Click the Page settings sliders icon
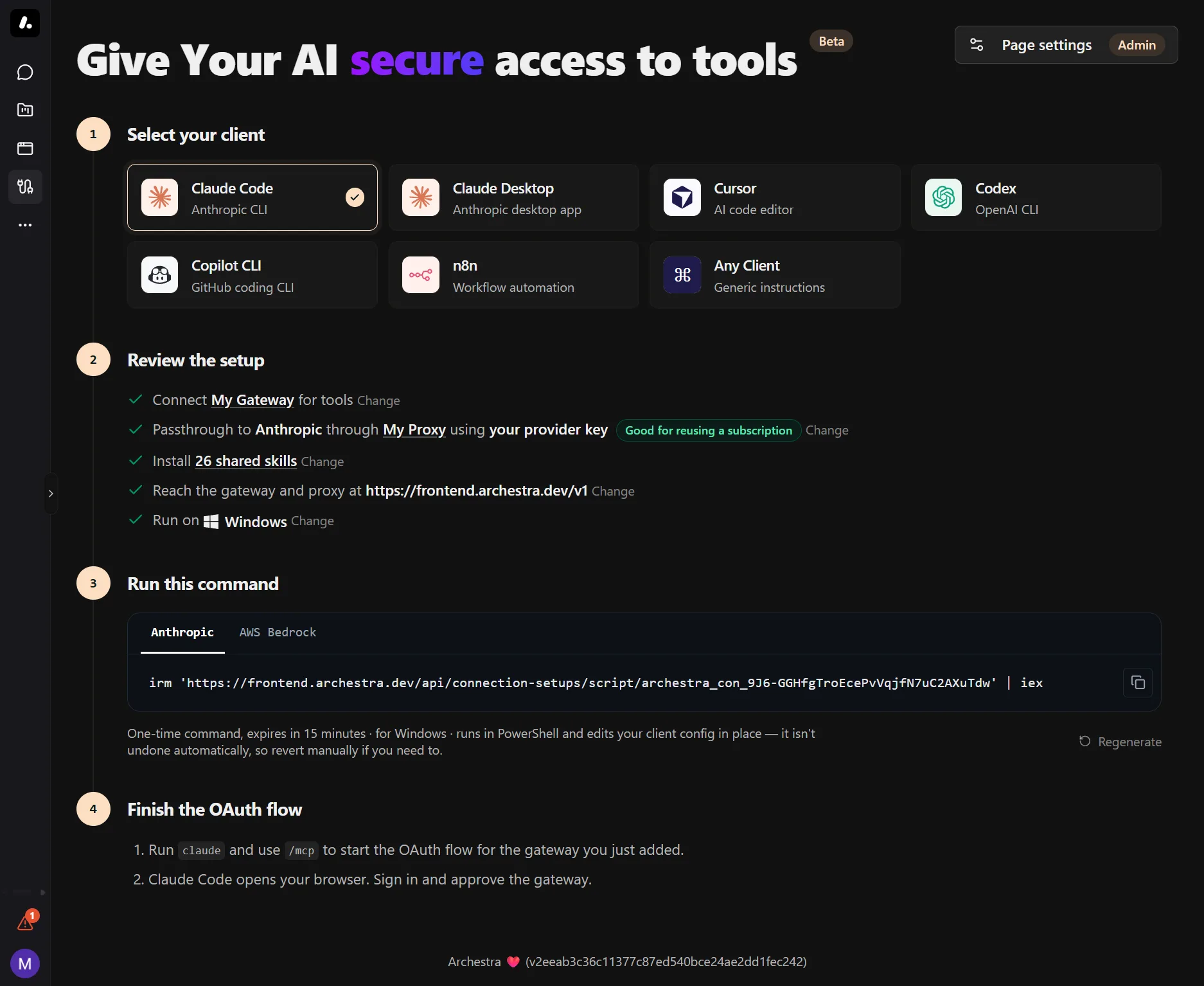1204x986 pixels. [977, 45]
